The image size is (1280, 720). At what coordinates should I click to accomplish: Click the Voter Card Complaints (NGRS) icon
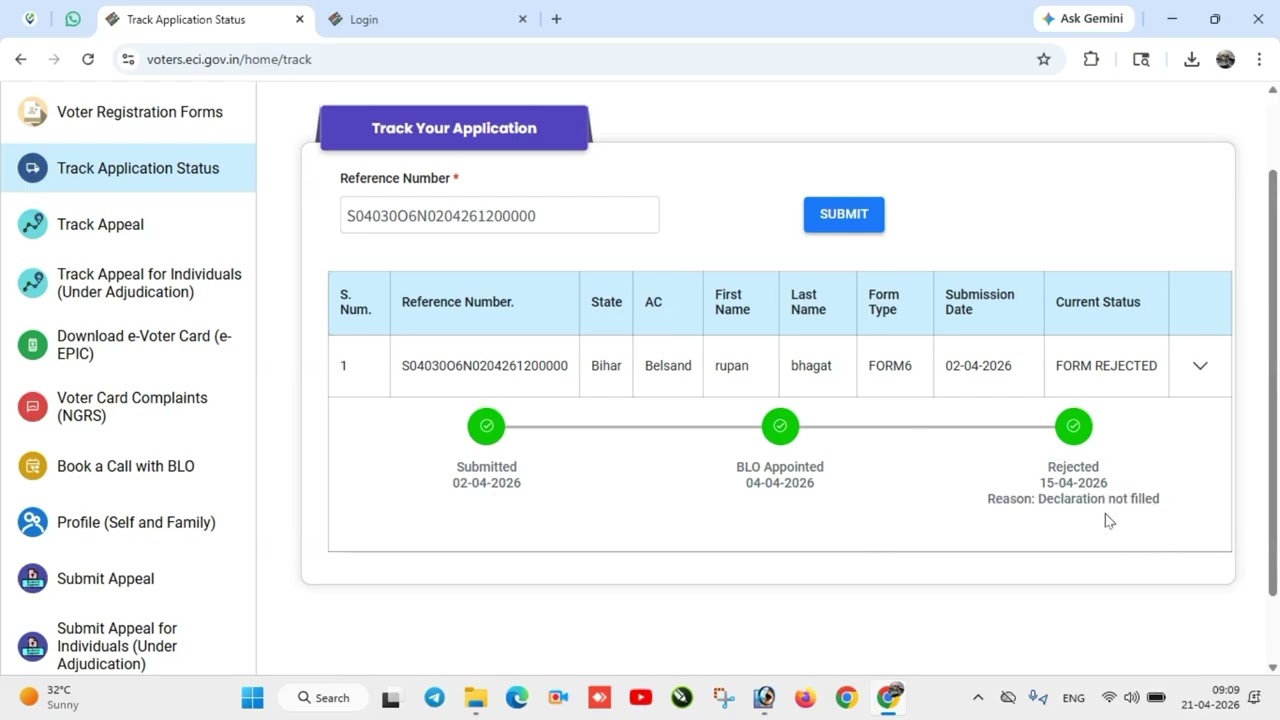tap(32, 407)
